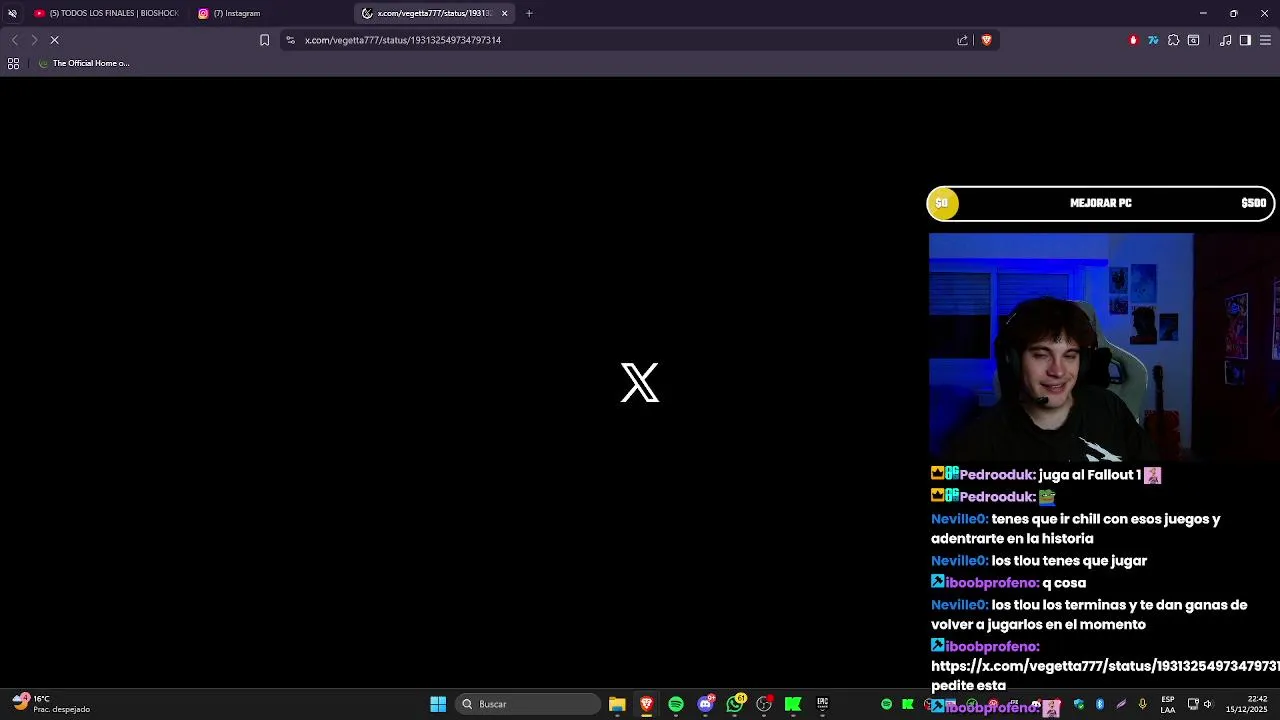Click the $0 gold coin indicator
The image size is (1280, 720).
942,203
